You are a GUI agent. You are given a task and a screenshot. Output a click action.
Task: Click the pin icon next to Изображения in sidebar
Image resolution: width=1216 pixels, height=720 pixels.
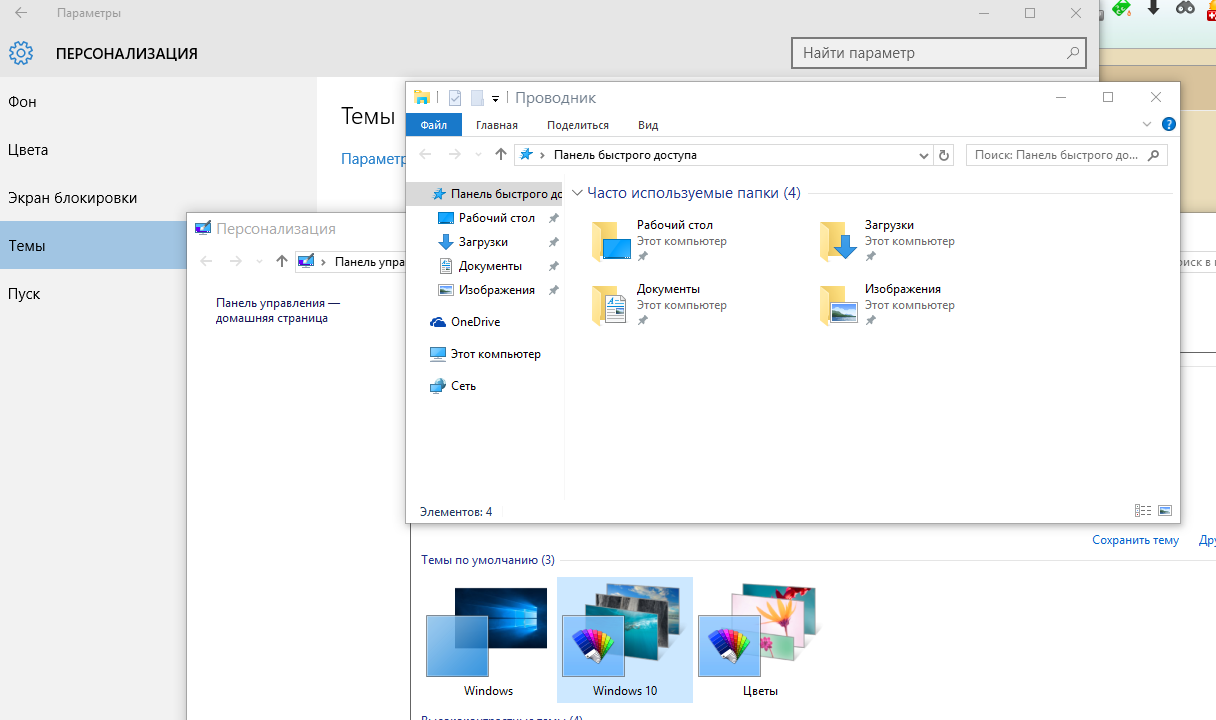pos(554,290)
